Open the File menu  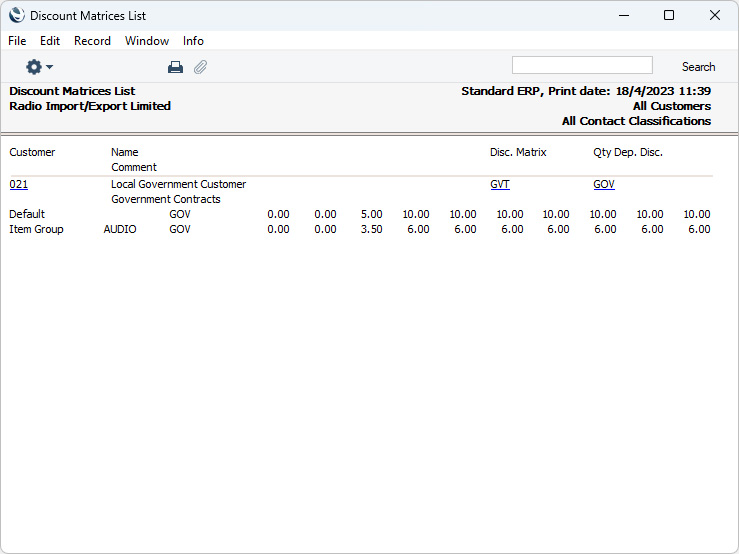point(17,41)
